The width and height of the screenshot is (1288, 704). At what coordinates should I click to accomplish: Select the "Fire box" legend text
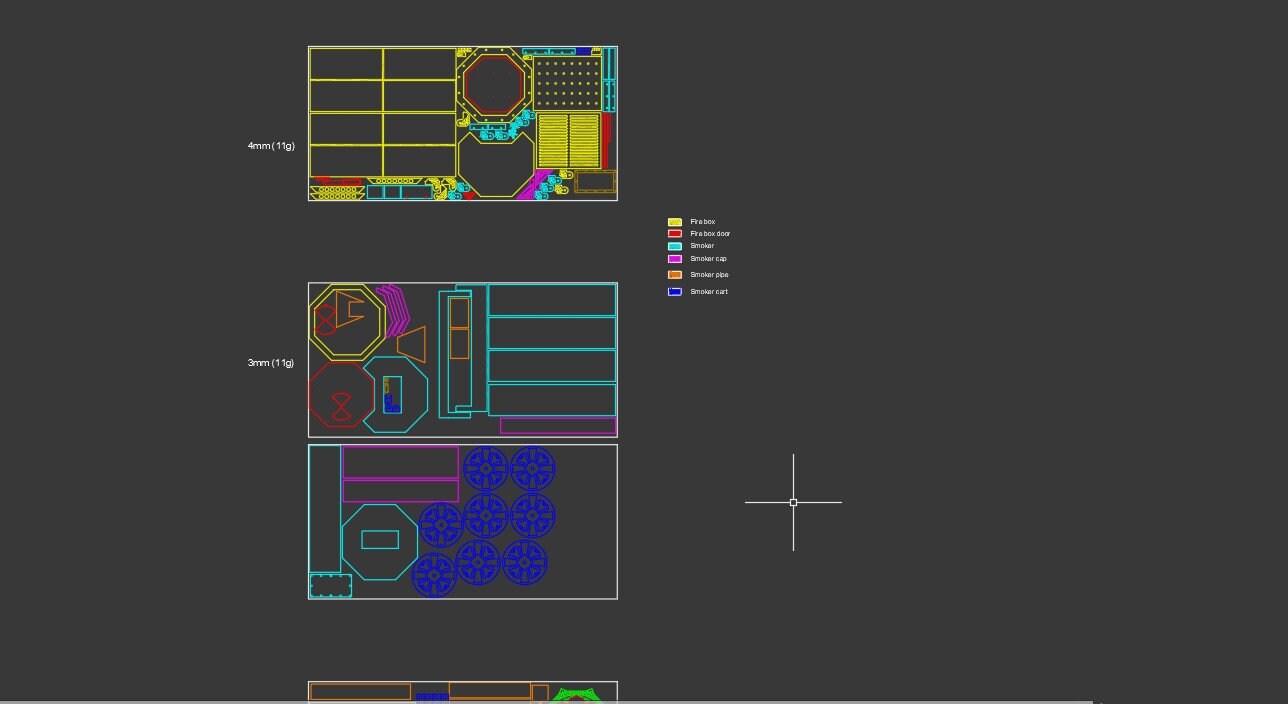click(703, 222)
